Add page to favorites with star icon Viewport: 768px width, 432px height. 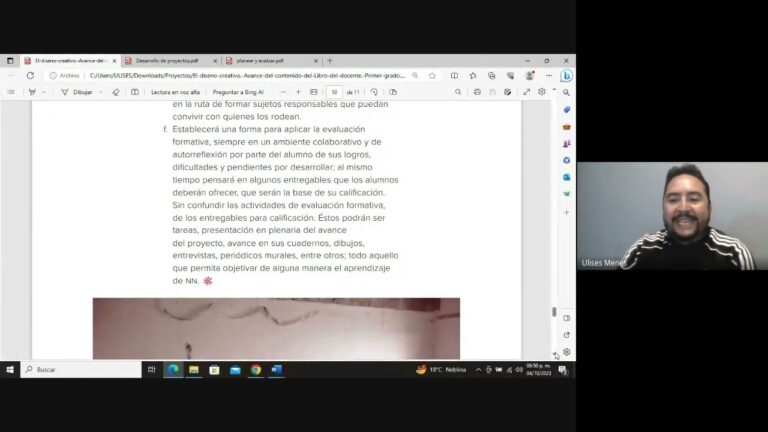tap(432, 75)
